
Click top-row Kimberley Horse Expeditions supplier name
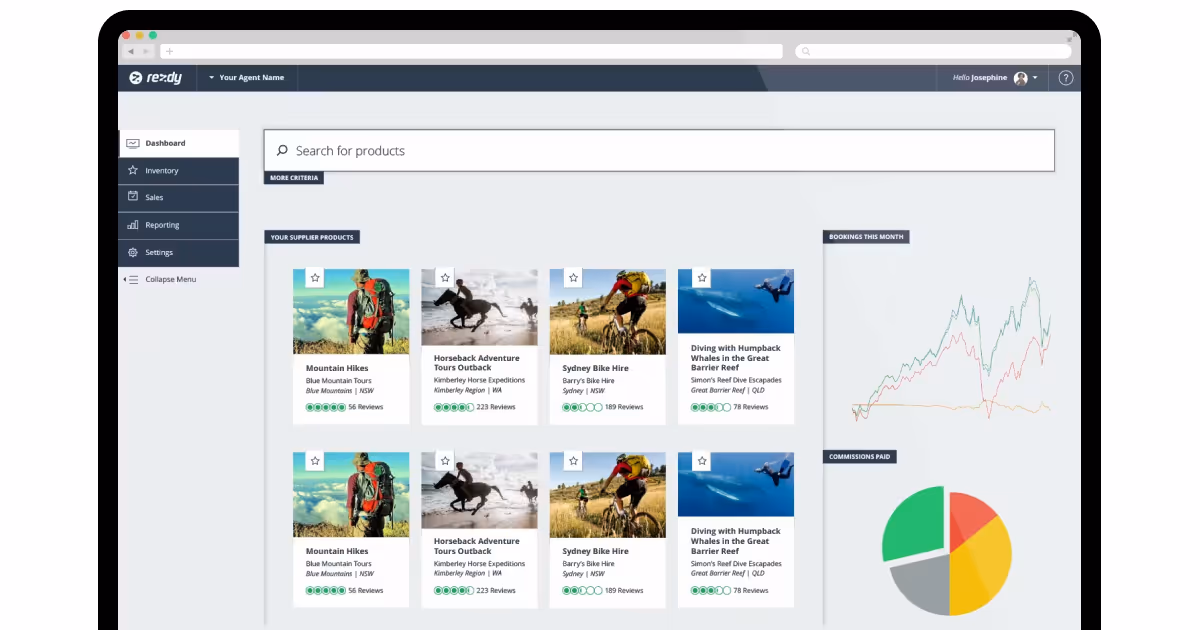480,381
